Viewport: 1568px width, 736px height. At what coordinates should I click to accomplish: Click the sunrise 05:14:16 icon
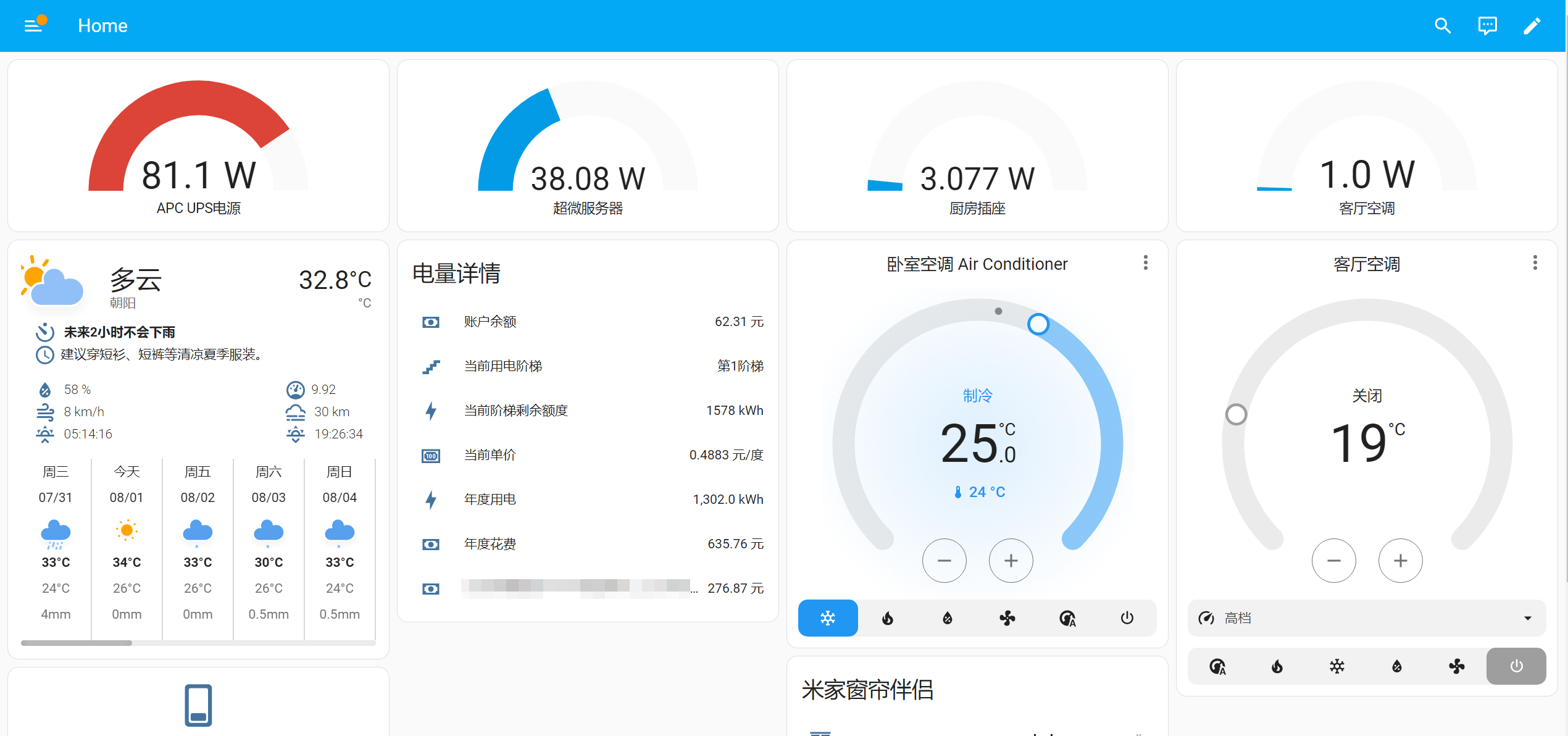point(45,434)
